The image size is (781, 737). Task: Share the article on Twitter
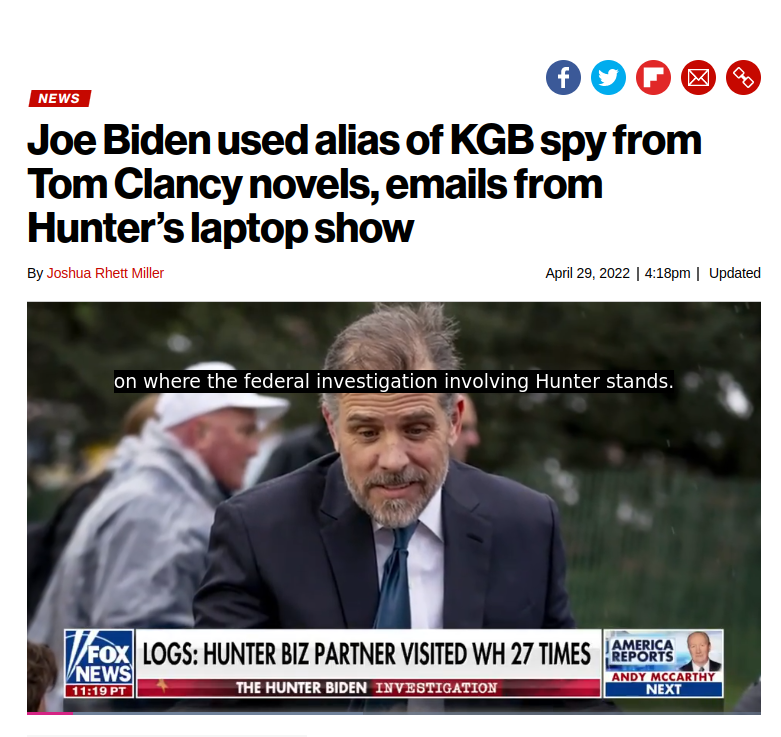click(x=608, y=78)
